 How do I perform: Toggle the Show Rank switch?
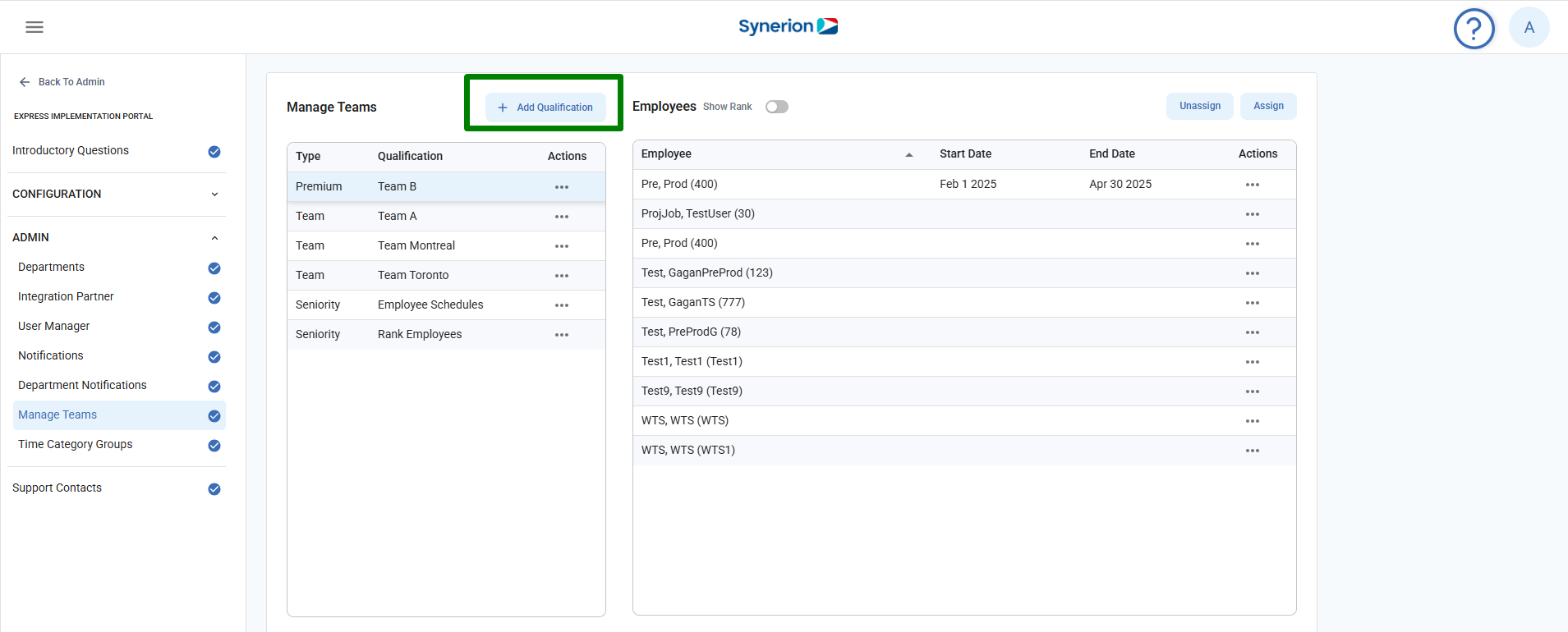point(776,107)
